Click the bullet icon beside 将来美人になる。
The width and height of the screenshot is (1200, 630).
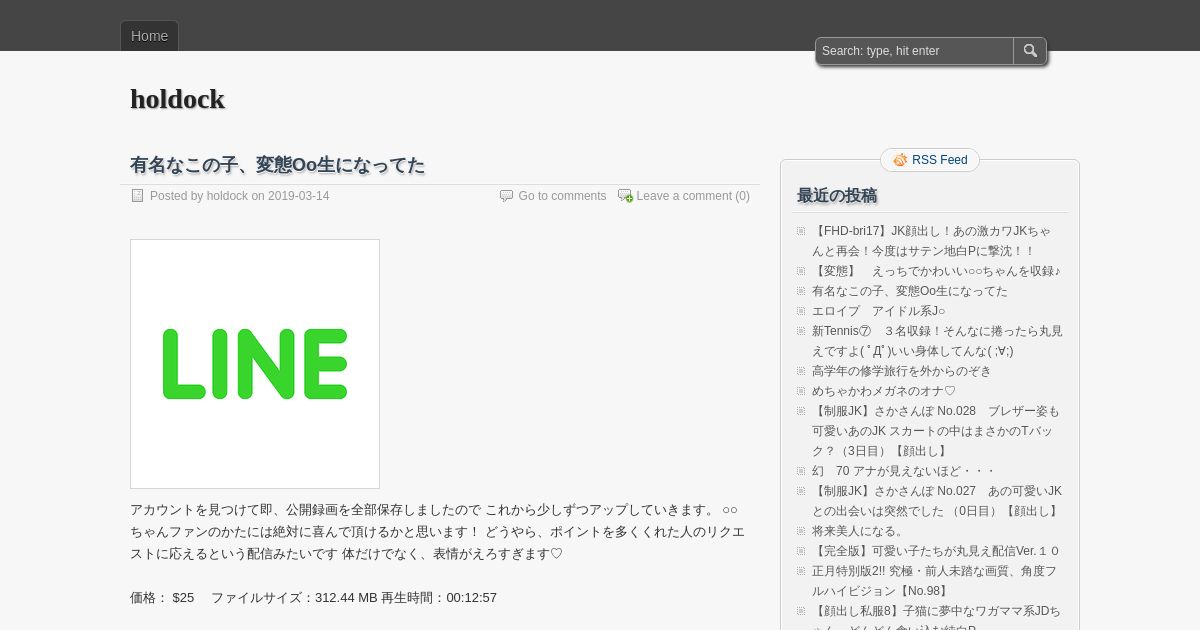click(801, 531)
